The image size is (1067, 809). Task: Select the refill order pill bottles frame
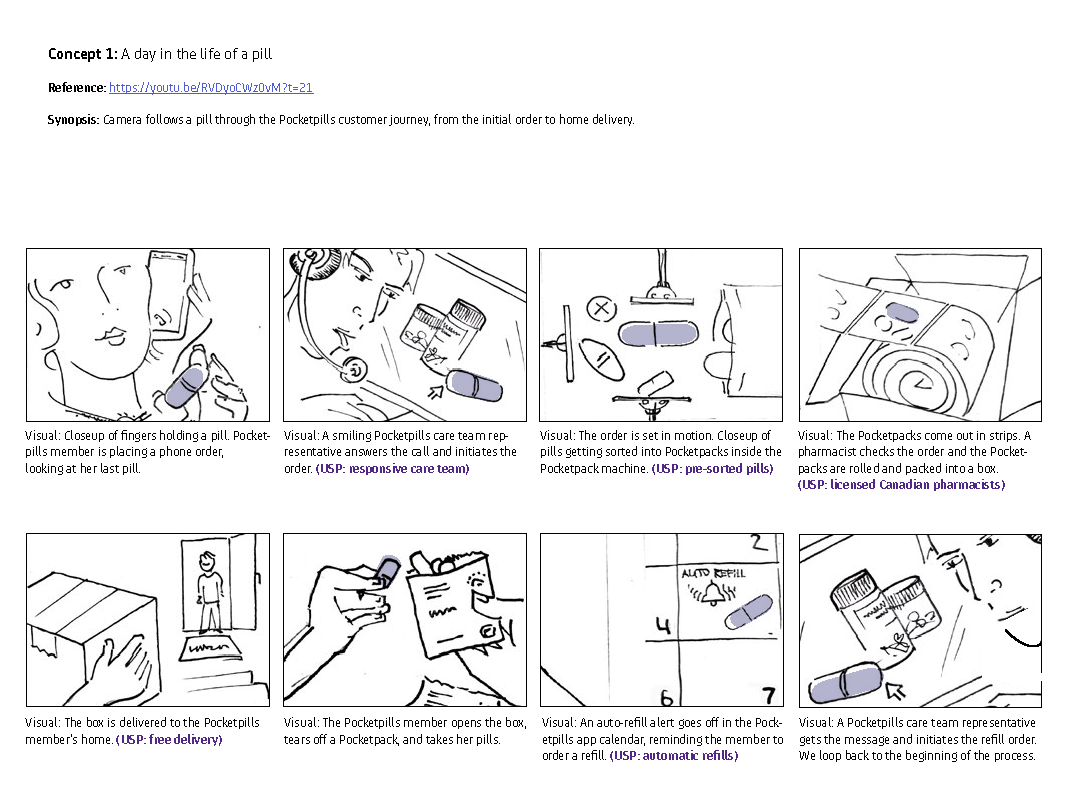click(920, 620)
